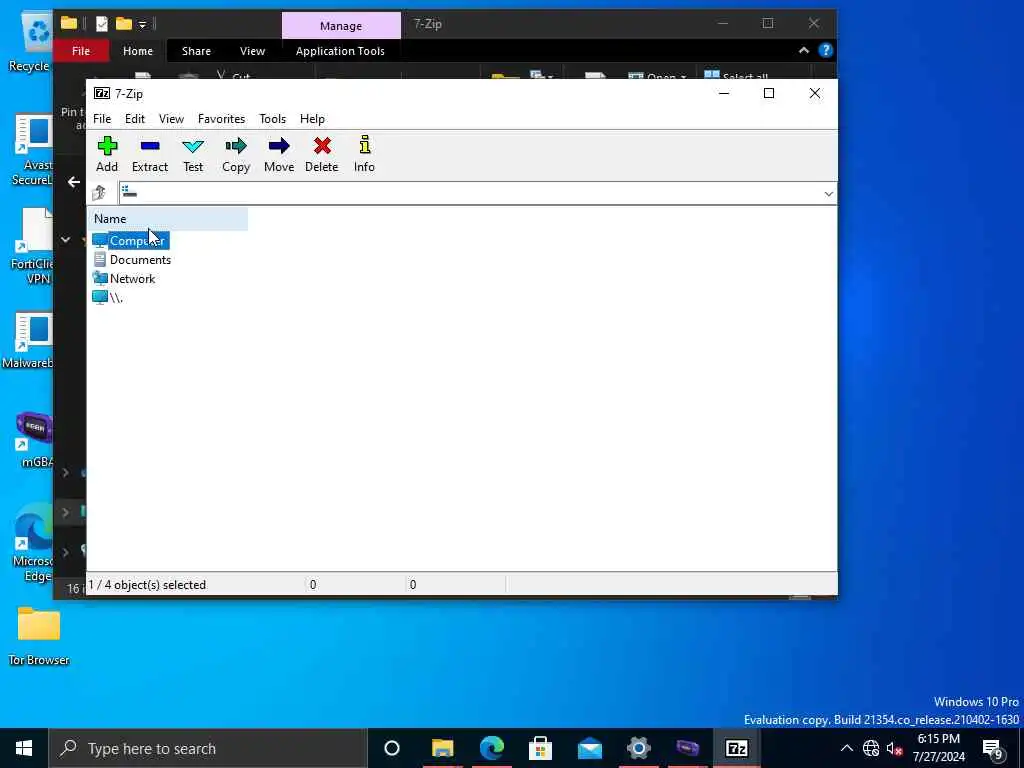
Task: Click the Info toolbar button
Action: coord(364,155)
